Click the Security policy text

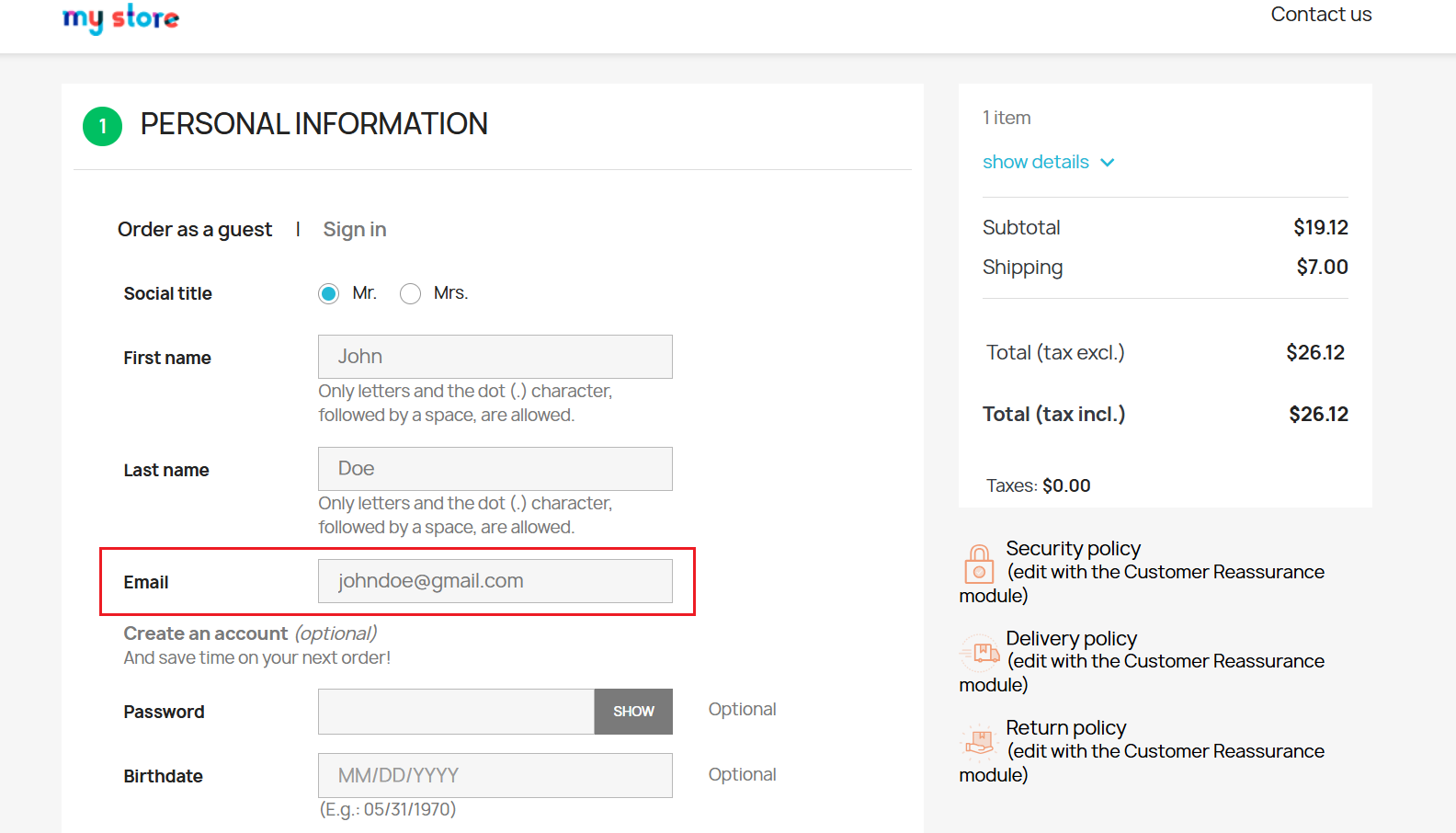pyautogui.click(x=1073, y=548)
